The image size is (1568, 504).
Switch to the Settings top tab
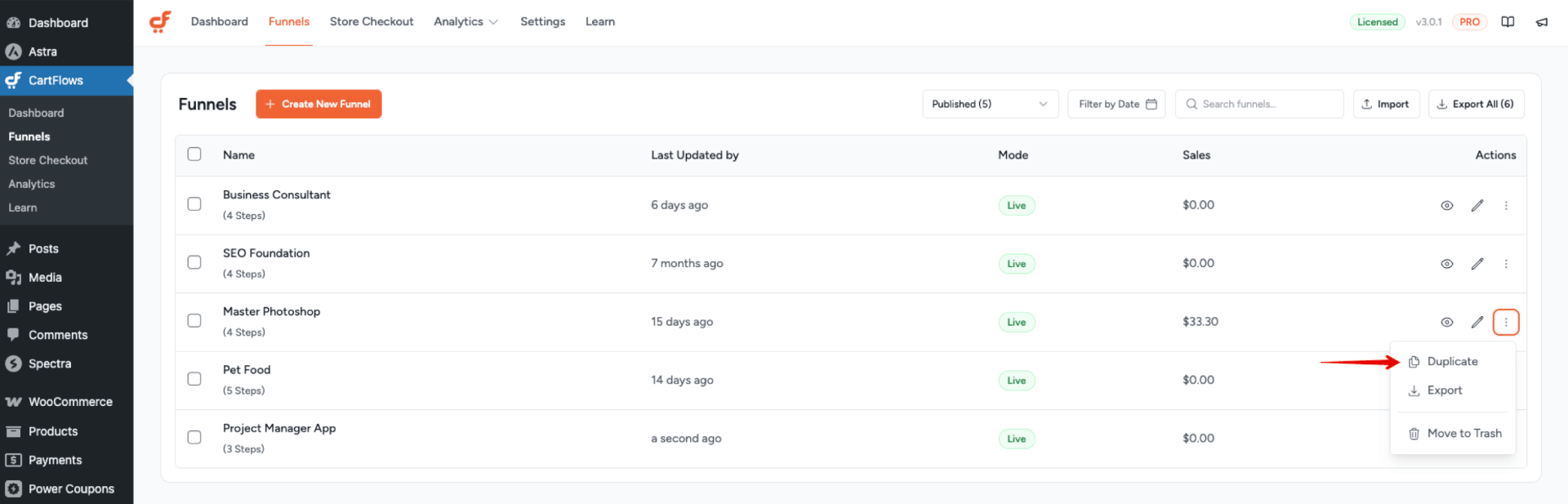(542, 22)
